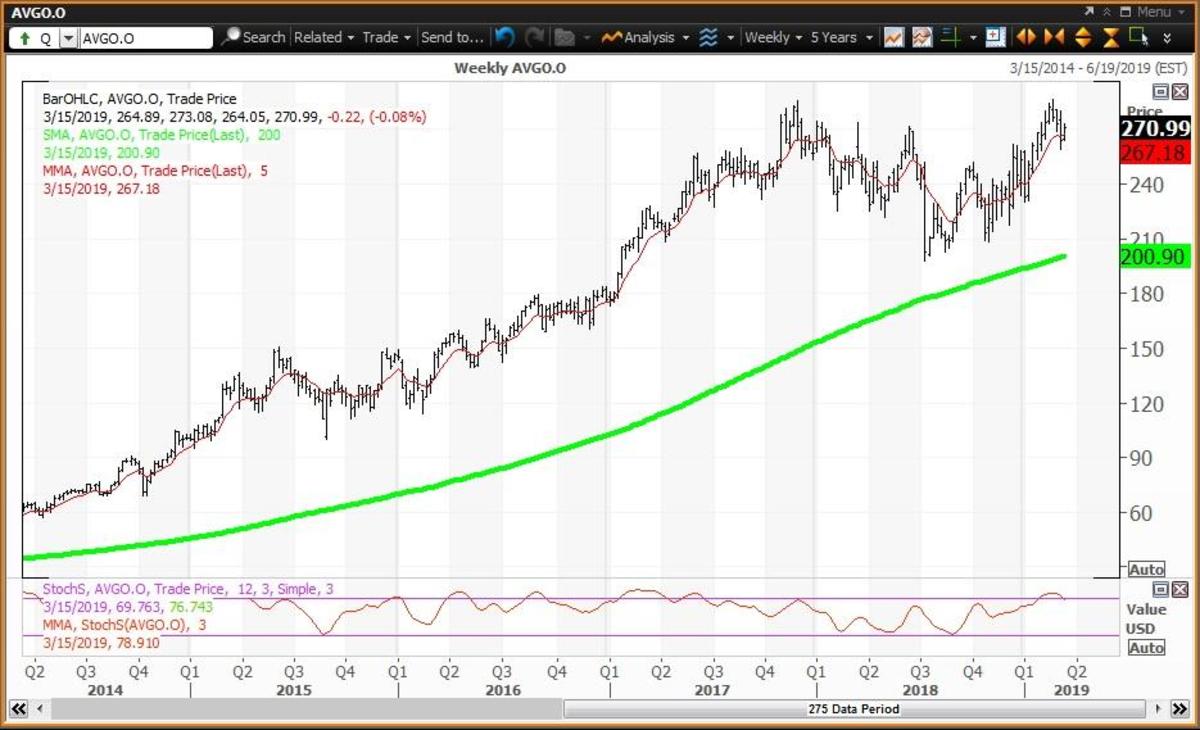Click the line chart style icon
This screenshot has width=1200, height=730.
tap(894, 37)
